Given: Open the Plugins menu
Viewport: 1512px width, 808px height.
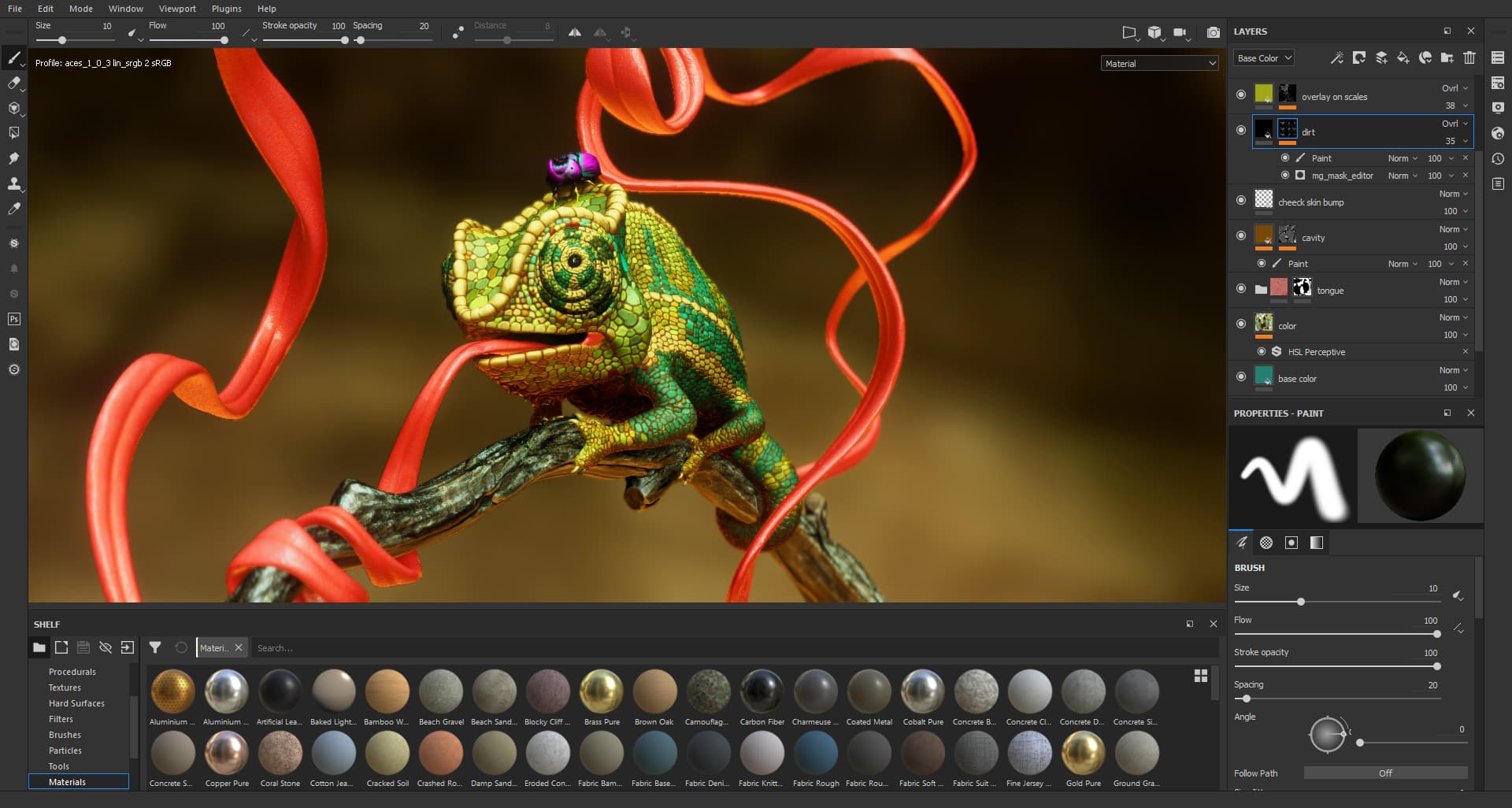Looking at the screenshot, I should 226,9.
